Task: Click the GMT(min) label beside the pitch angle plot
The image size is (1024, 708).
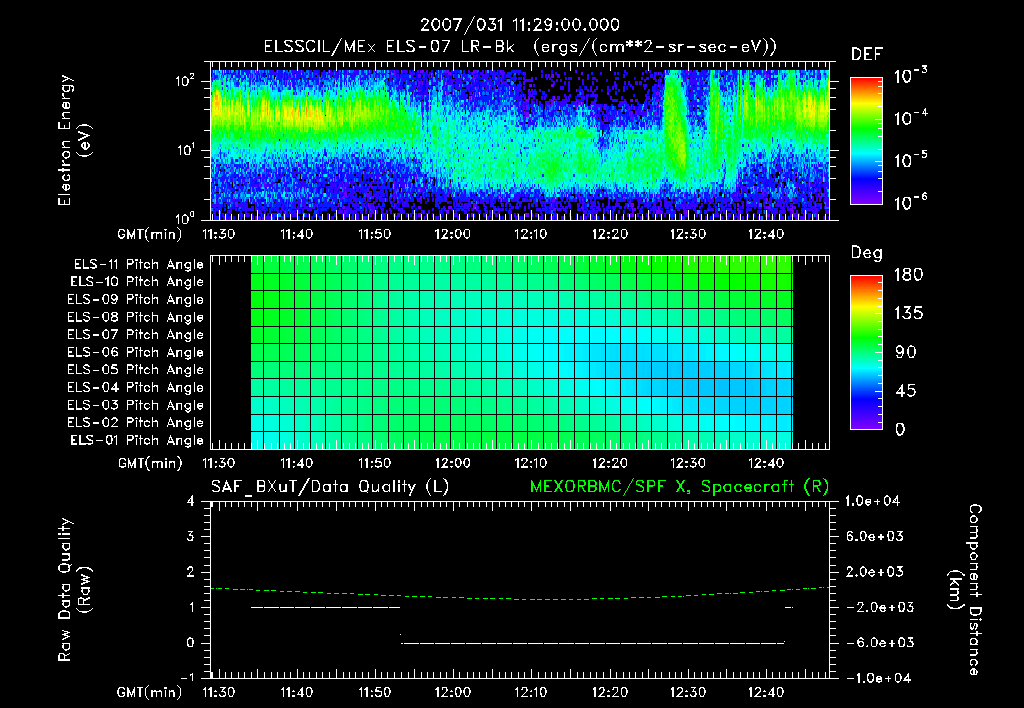Action: [150, 464]
